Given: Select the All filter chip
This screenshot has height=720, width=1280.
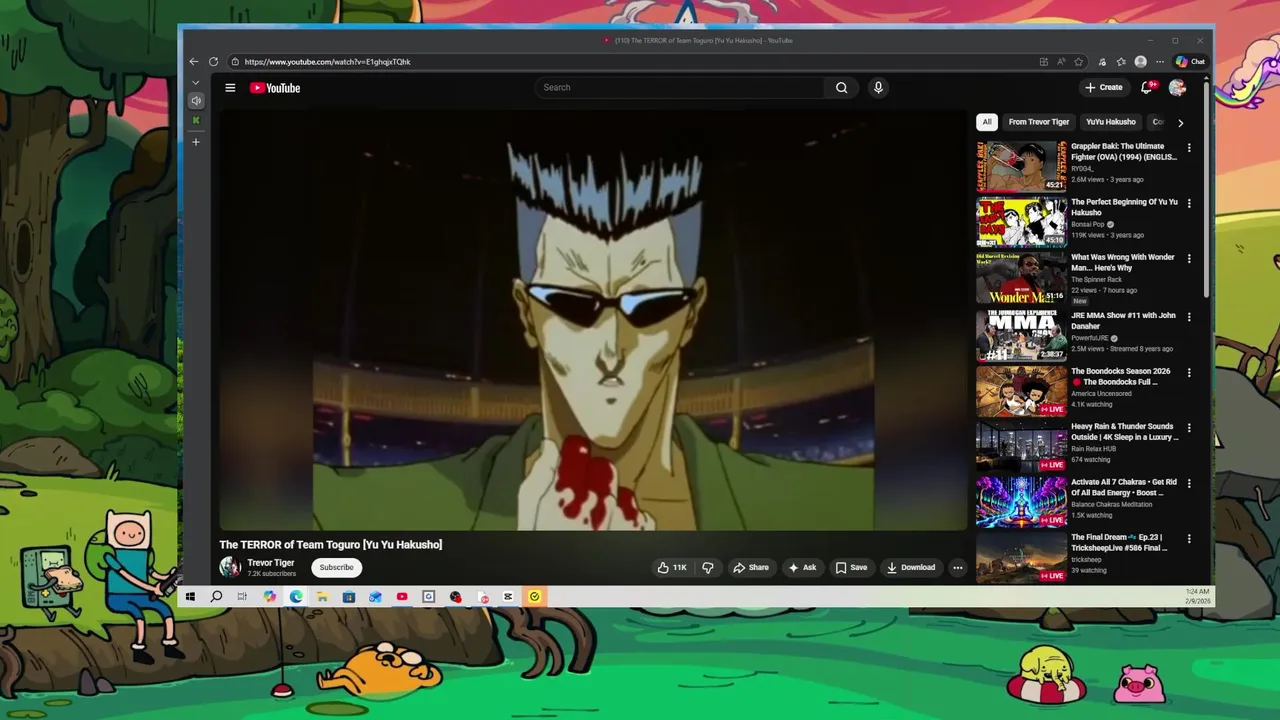Looking at the screenshot, I should 987,122.
